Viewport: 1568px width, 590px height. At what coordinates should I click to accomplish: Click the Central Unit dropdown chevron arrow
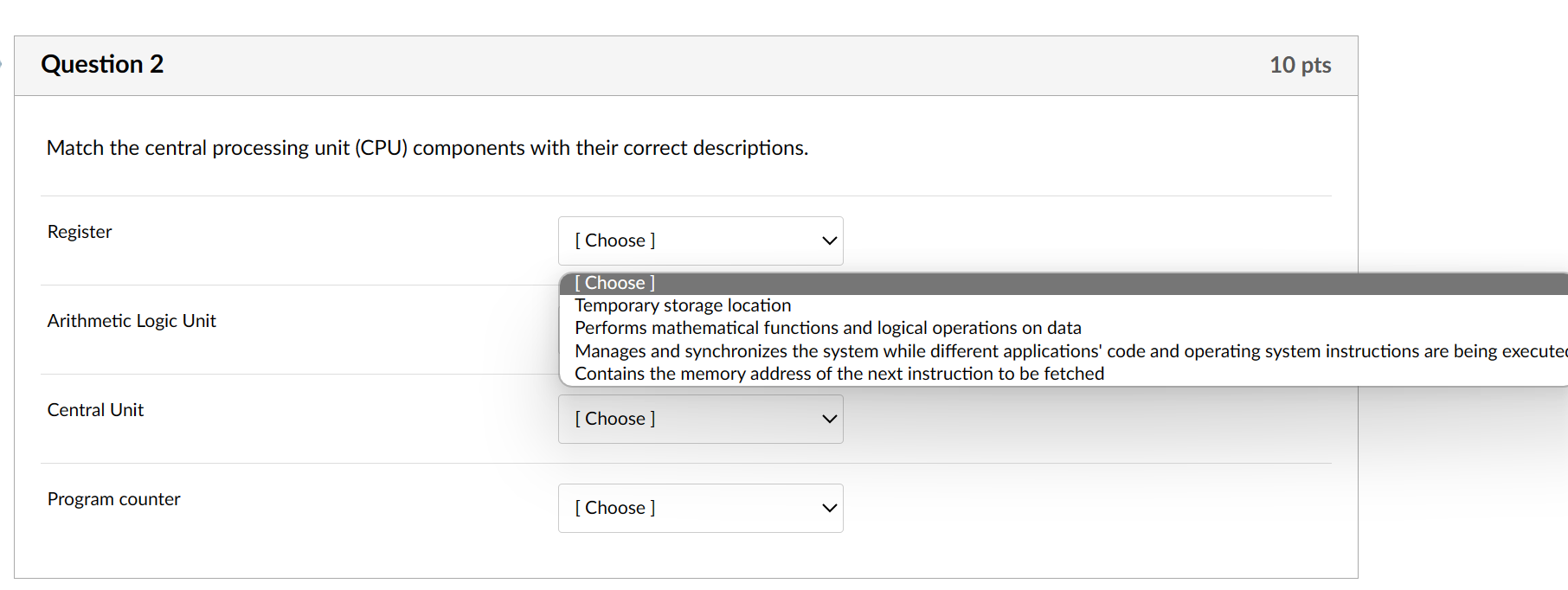click(x=829, y=419)
